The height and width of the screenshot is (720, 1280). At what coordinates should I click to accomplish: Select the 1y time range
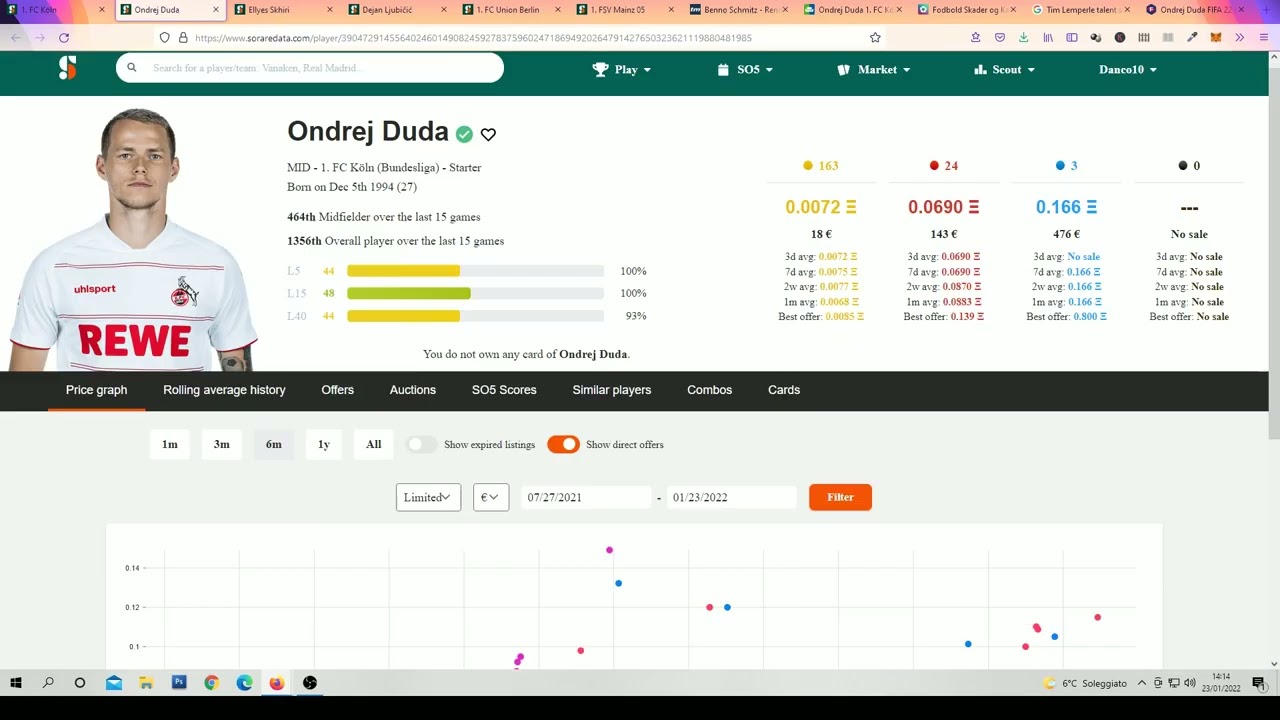[x=324, y=444]
